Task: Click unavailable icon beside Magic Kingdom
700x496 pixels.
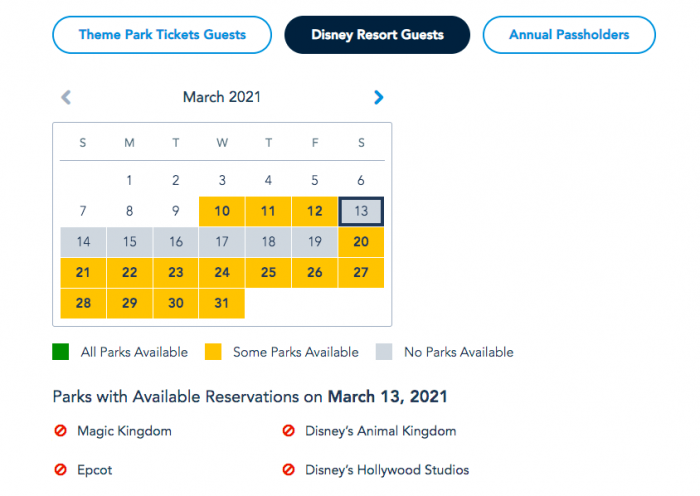Action: click(x=60, y=431)
